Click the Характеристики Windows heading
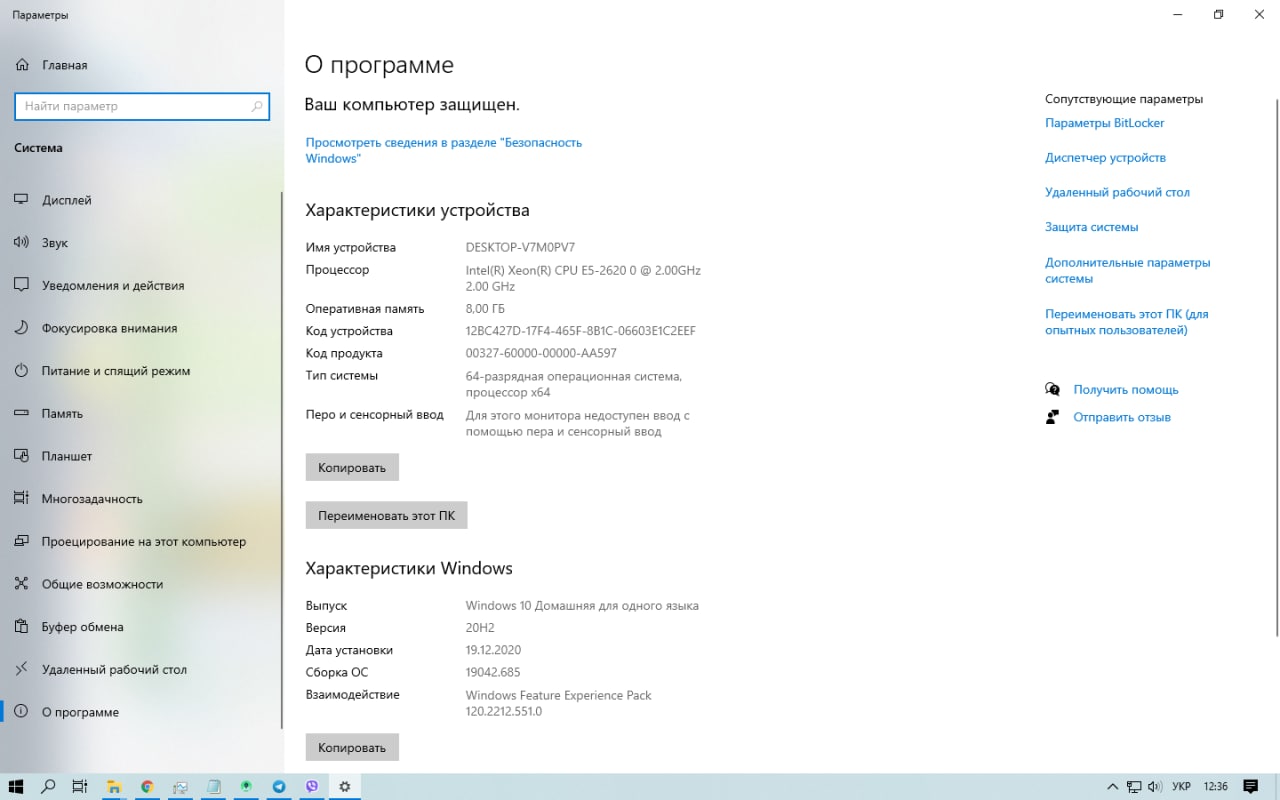 coord(409,568)
